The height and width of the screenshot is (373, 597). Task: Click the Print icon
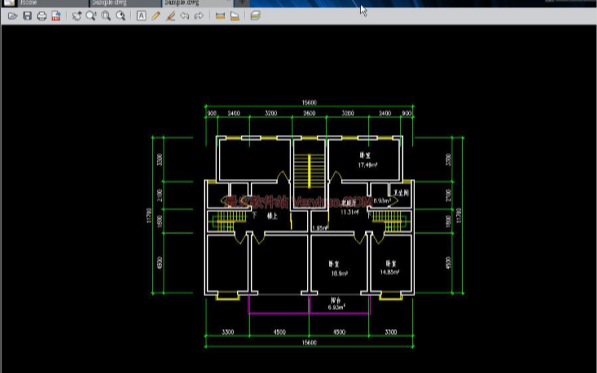click(42, 16)
